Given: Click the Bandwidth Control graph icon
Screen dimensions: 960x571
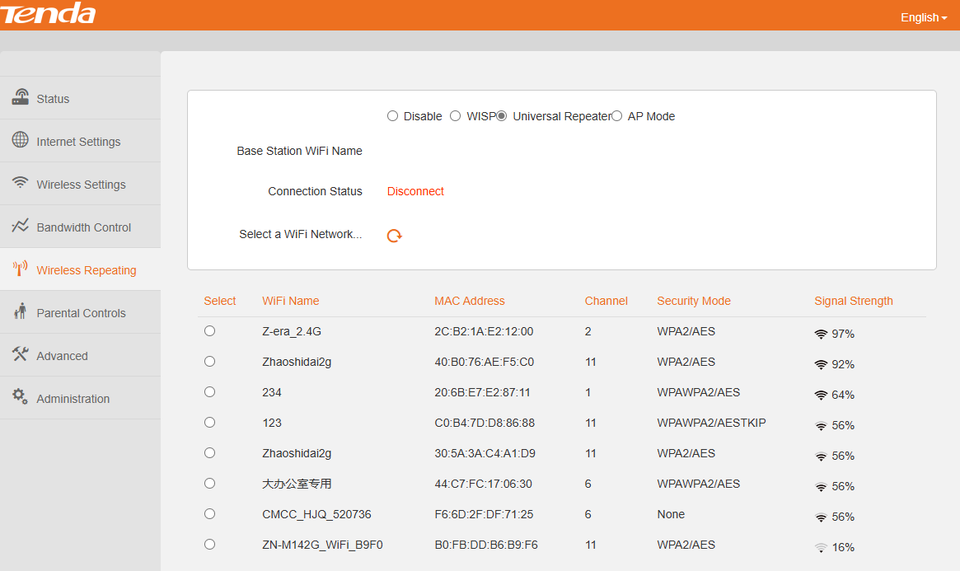Looking at the screenshot, I should tap(20, 225).
